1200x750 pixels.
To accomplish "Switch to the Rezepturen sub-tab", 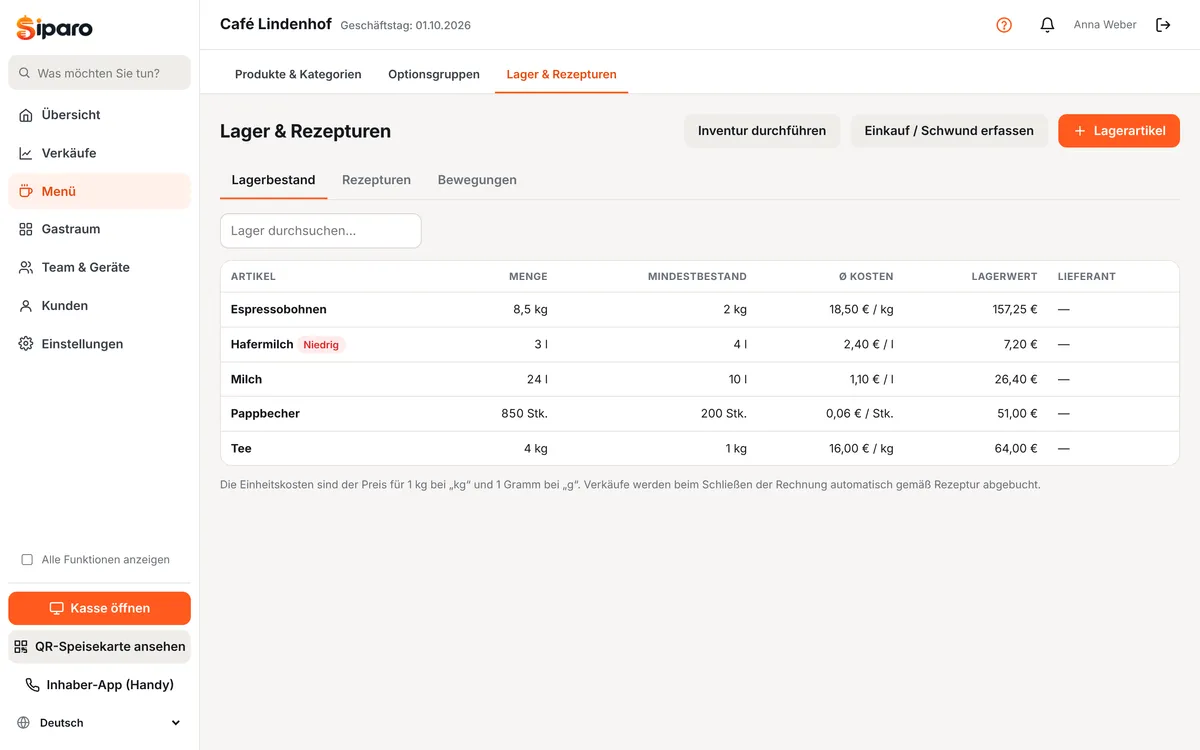I will point(376,180).
